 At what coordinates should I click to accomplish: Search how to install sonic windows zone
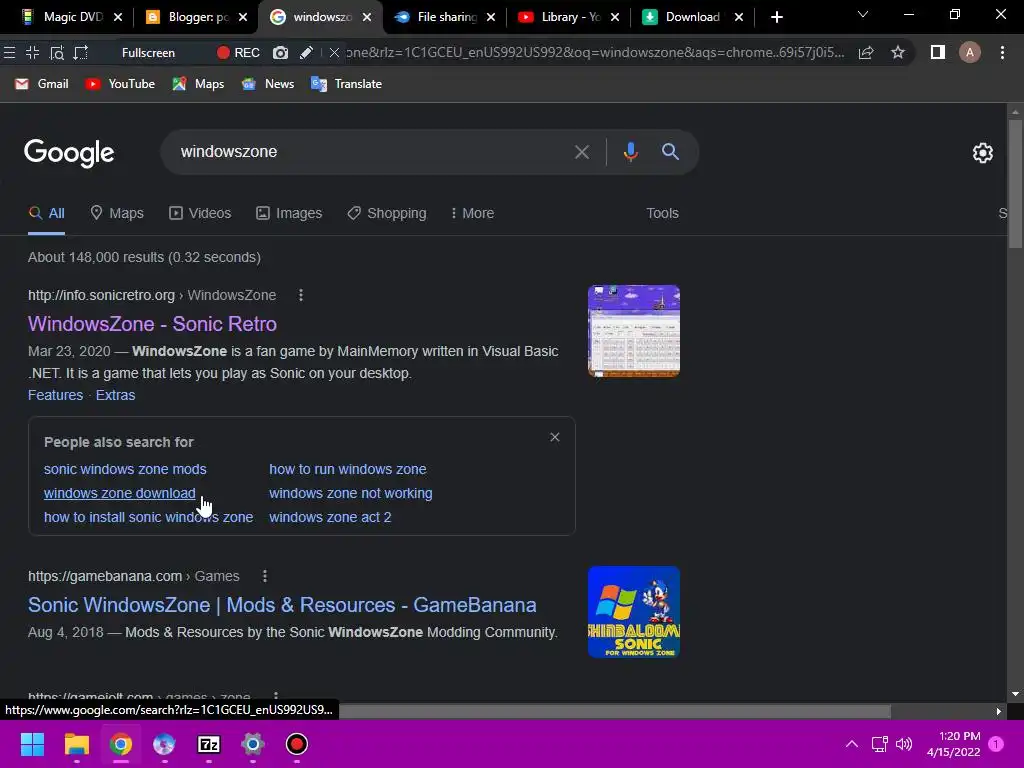[x=148, y=517]
